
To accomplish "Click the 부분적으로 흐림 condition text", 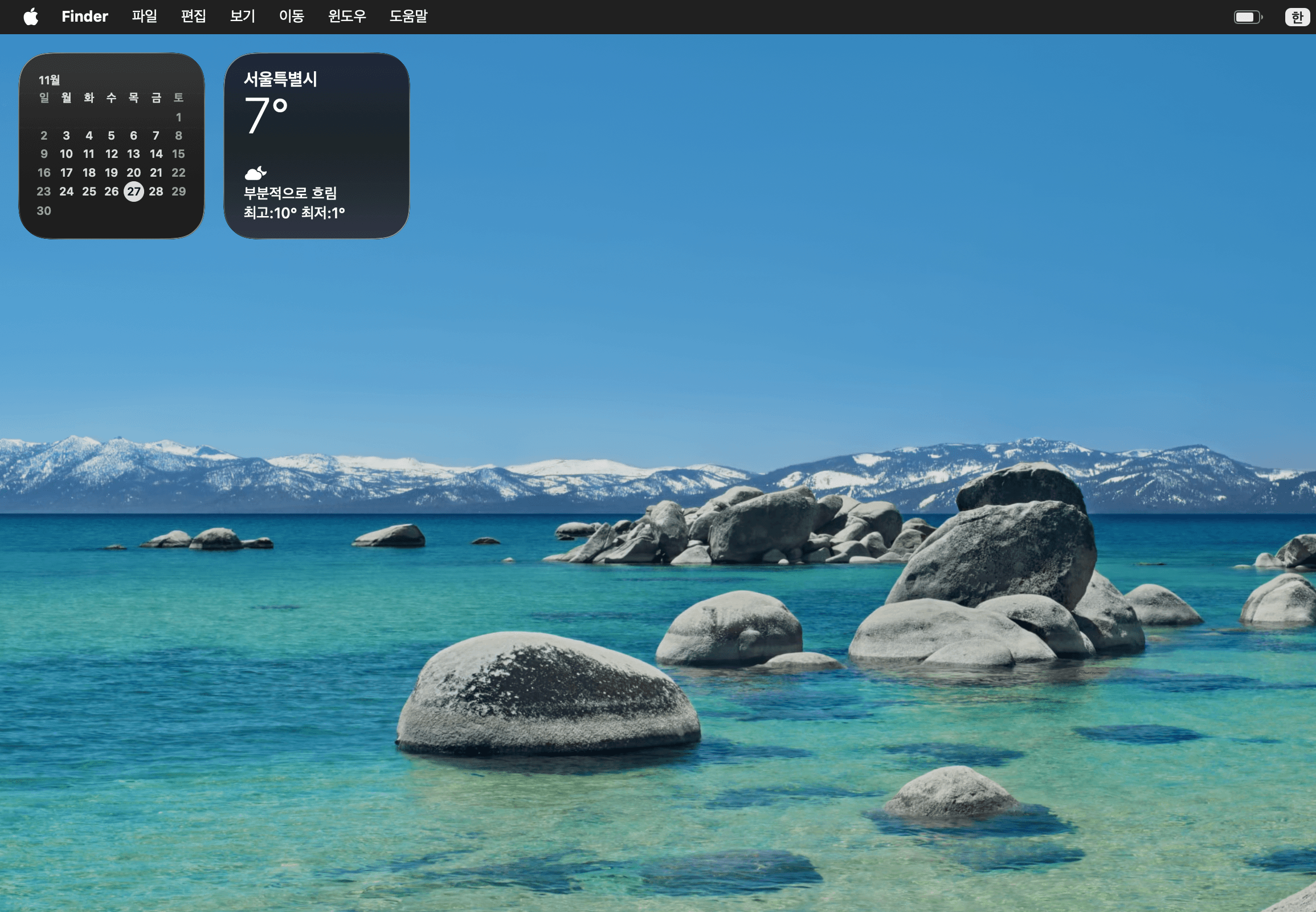I will [x=291, y=194].
